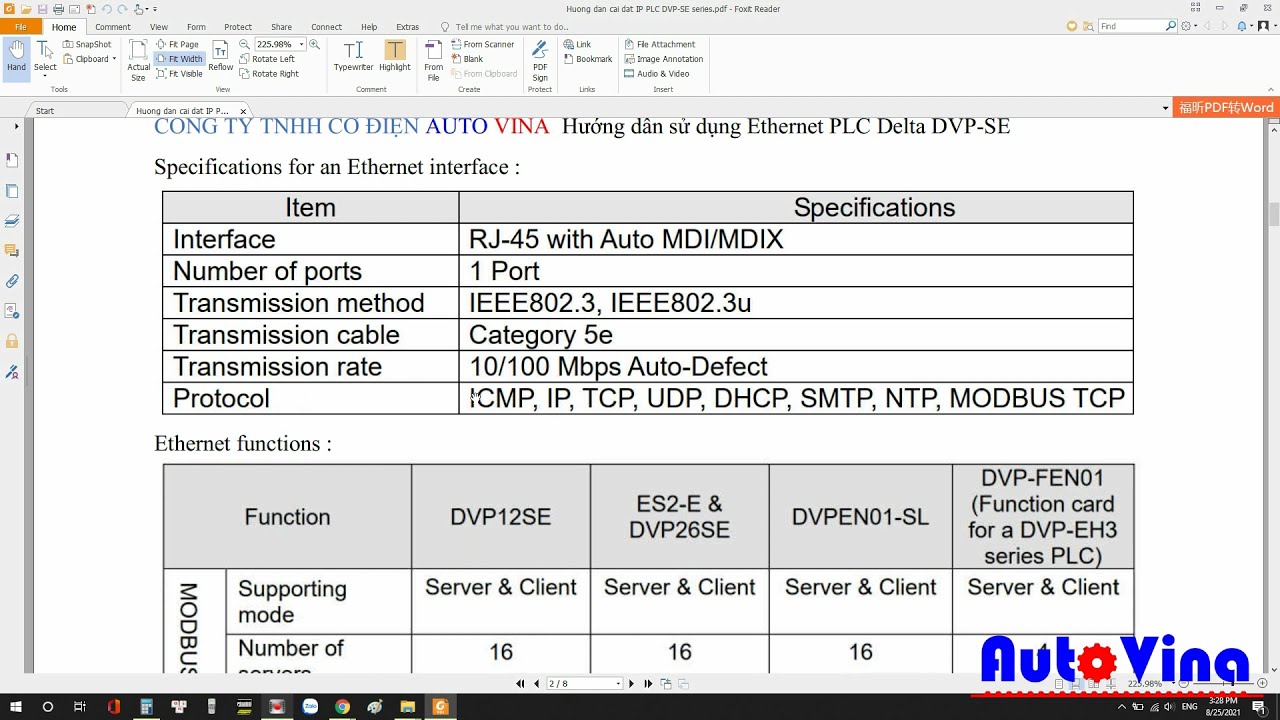Switch to the Comment ribbon tab
Viewport: 1280px width, 720px height.
(x=113, y=27)
